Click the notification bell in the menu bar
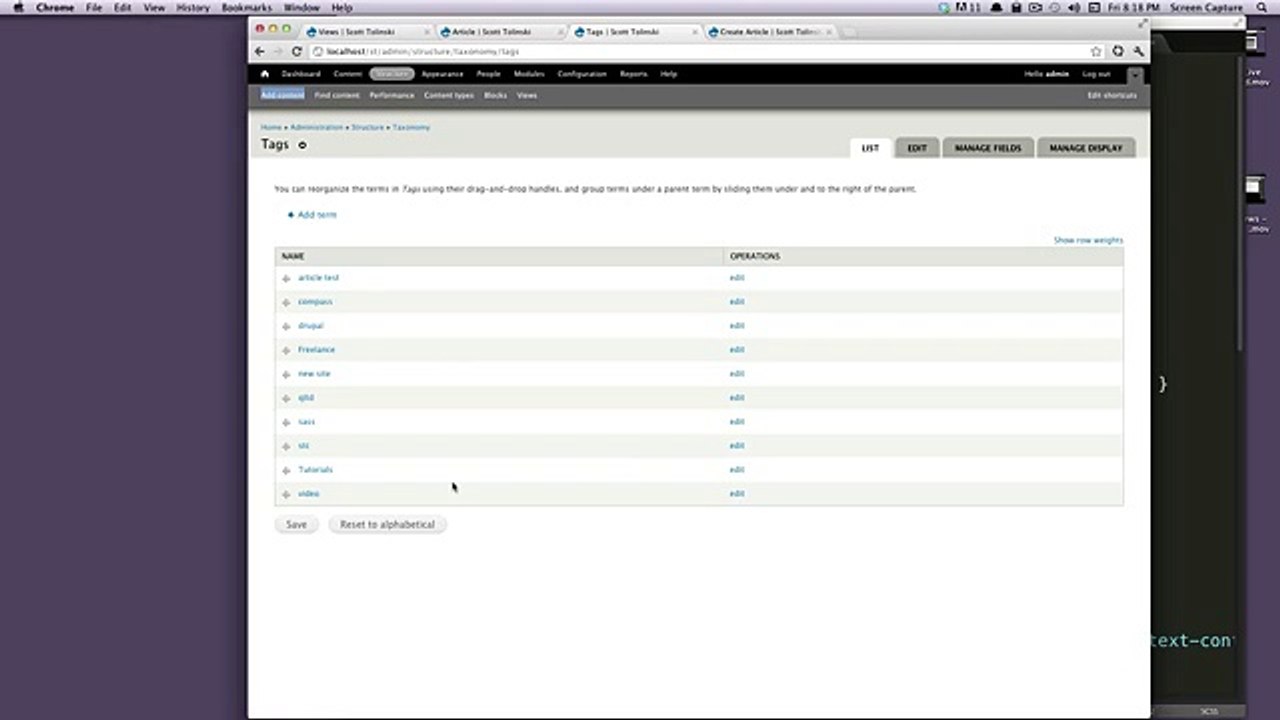The image size is (1280, 720). tap(995, 7)
